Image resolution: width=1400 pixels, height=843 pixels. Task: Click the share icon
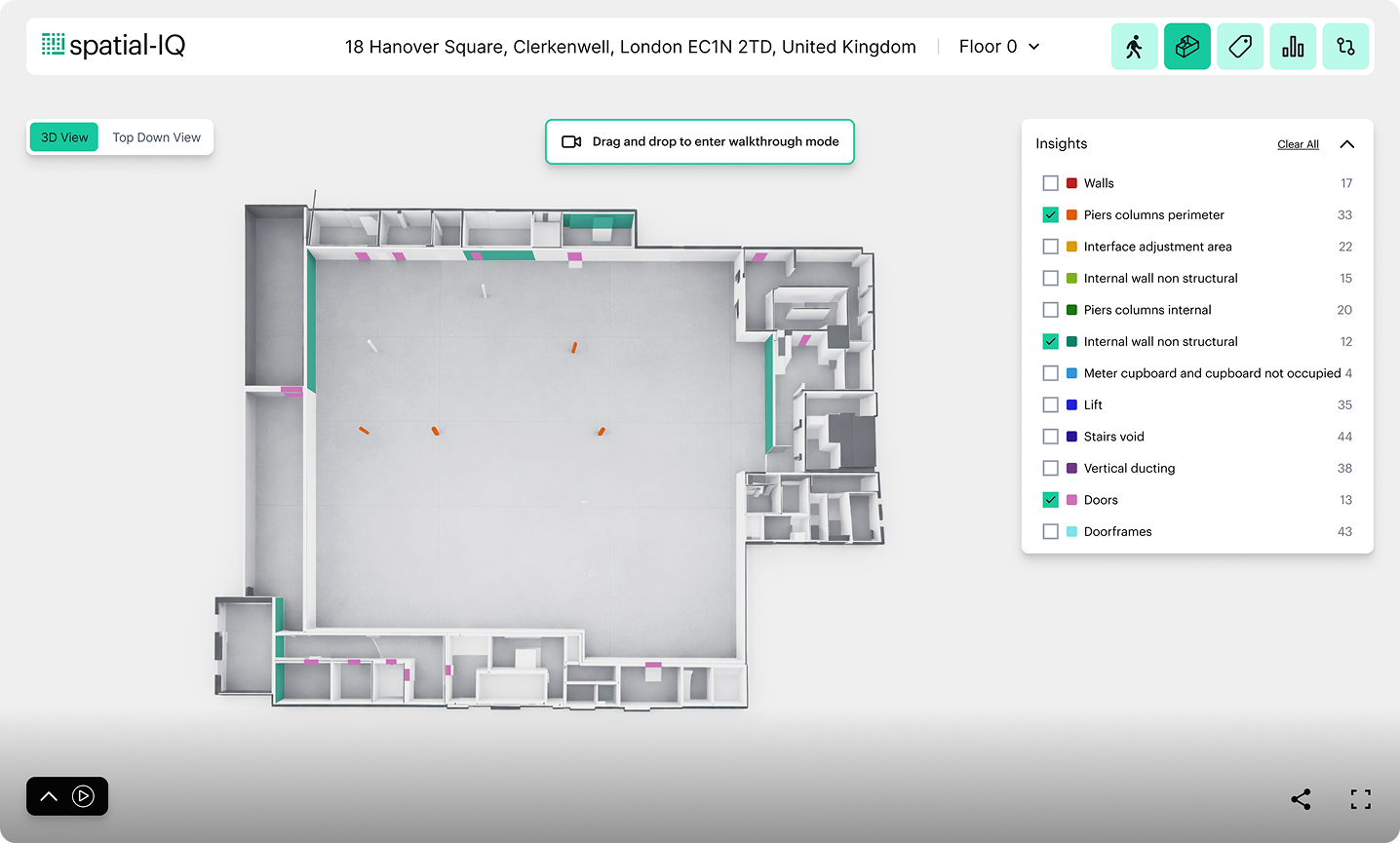click(x=1301, y=799)
